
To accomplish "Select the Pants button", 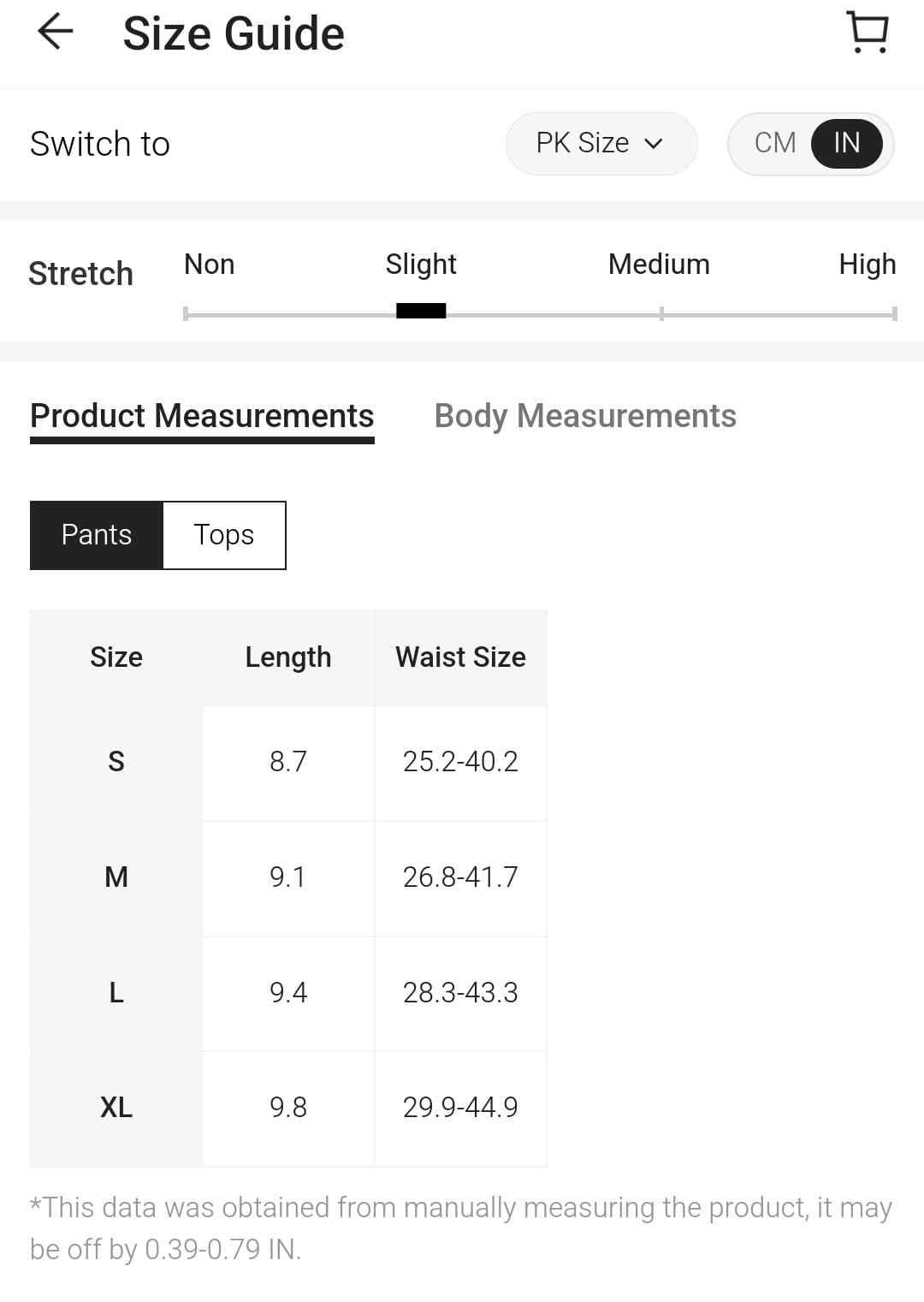I will click(x=97, y=535).
